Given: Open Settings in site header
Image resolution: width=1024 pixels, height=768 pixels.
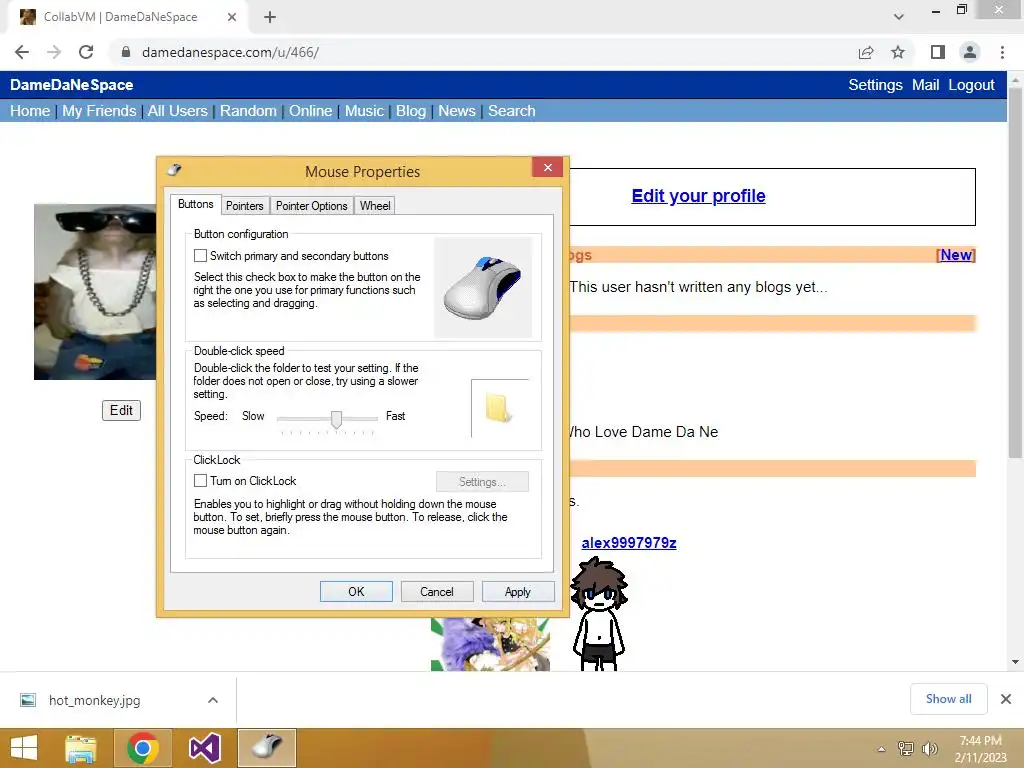Looking at the screenshot, I should pos(875,85).
